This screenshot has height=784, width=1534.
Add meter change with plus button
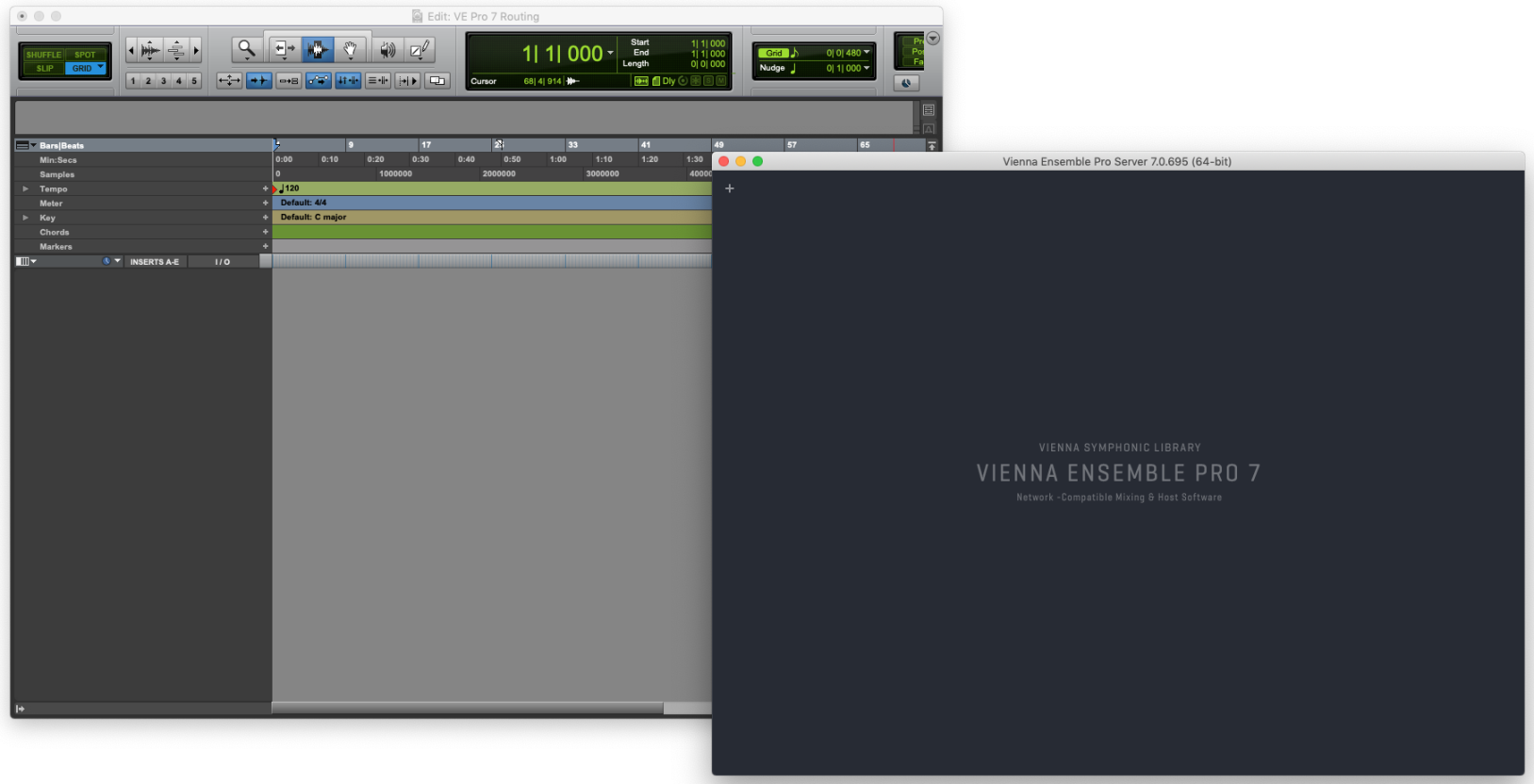coord(265,203)
